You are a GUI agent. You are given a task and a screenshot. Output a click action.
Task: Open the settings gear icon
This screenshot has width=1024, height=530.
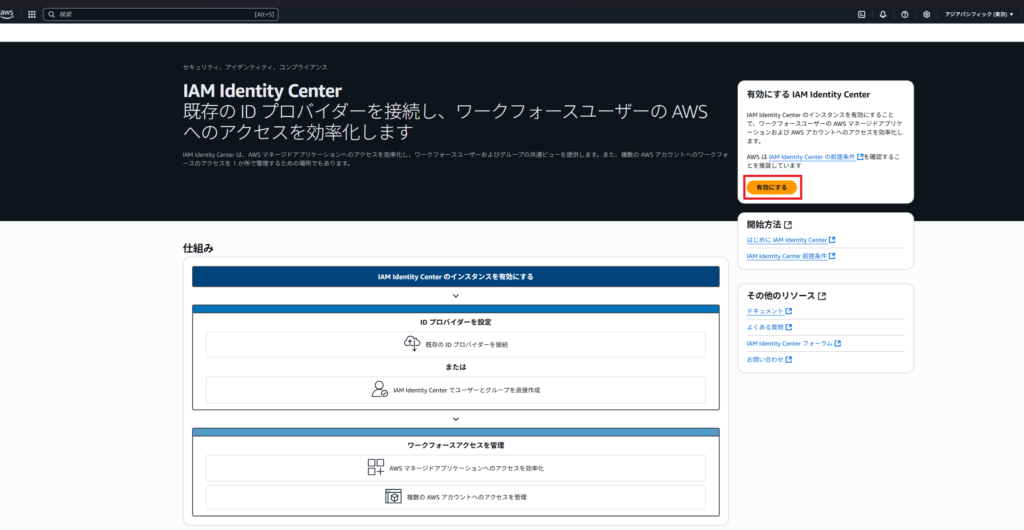pyautogui.click(x=926, y=14)
